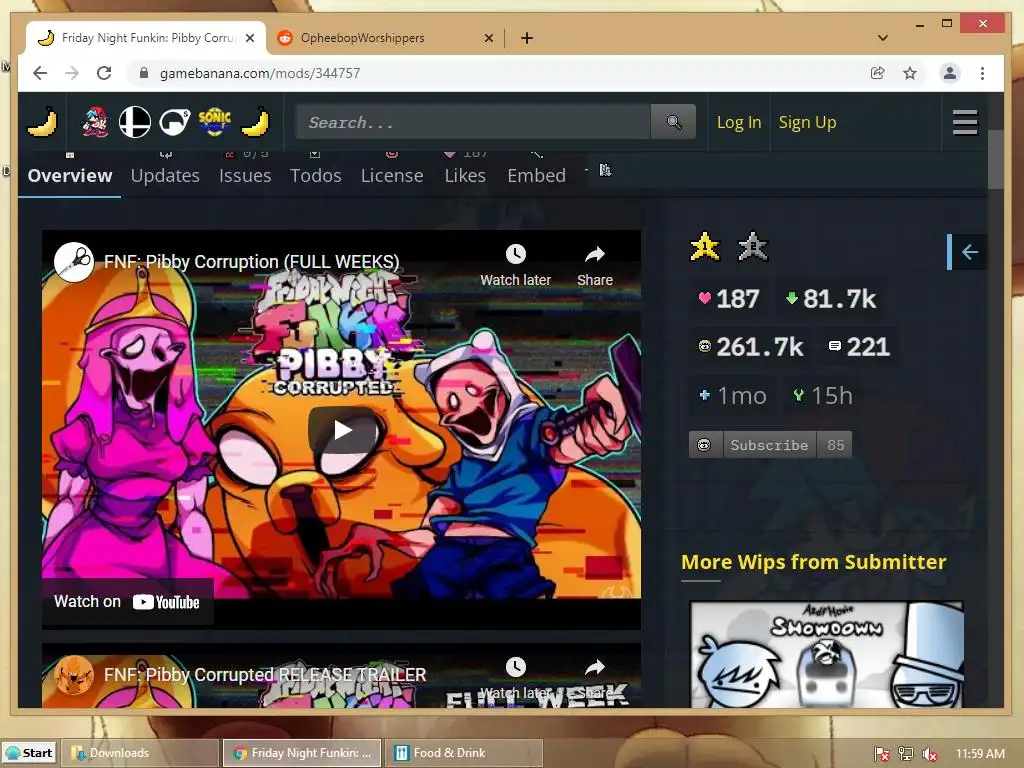The image size is (1024, 768).
Task: Click Watch later on Pibby Corruption video
Action: 515,266
